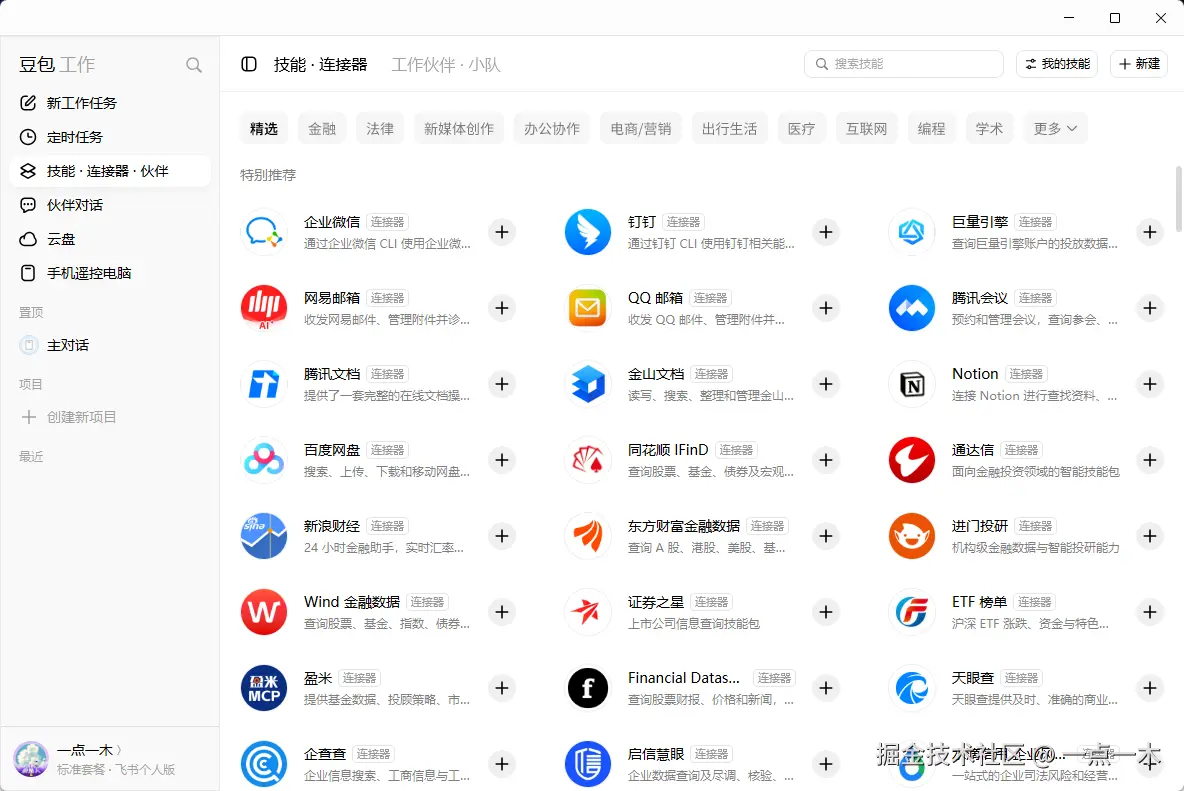This screenshot has height=791, width=1184.
Task: Click the 企业微信 connector icon
Action: [x=264, y=232]
